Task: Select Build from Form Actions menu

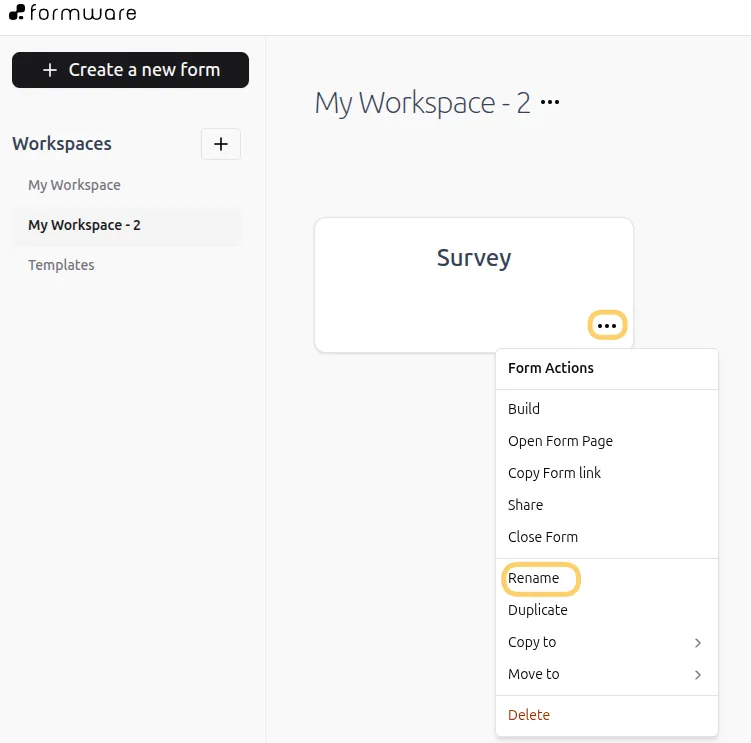Action: [524, 409]
